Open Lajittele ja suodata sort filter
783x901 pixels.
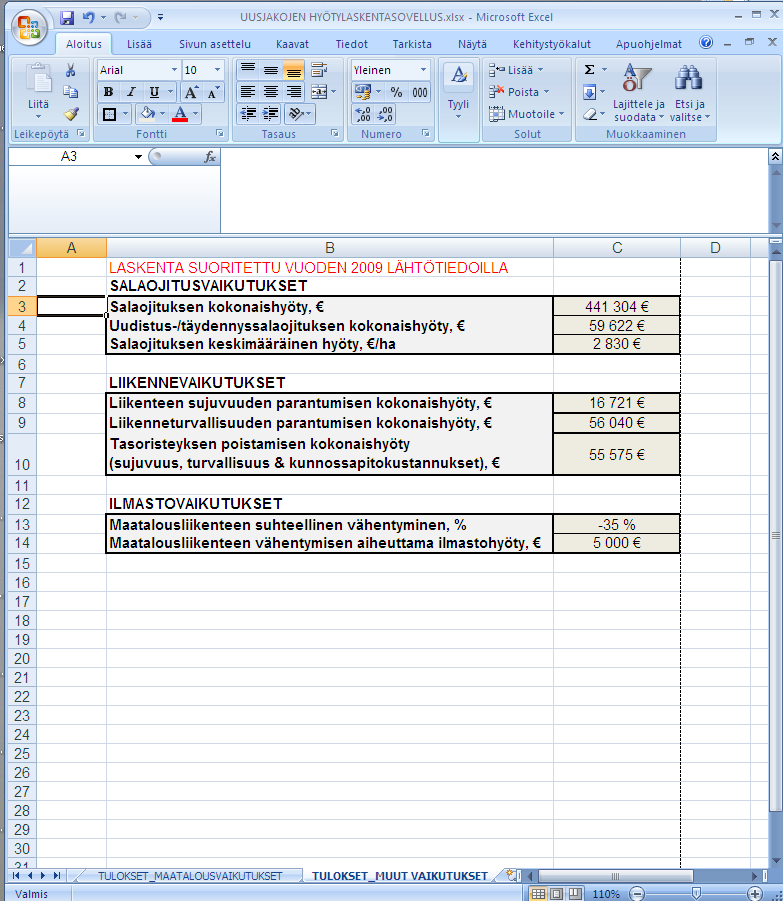point(638,92)
